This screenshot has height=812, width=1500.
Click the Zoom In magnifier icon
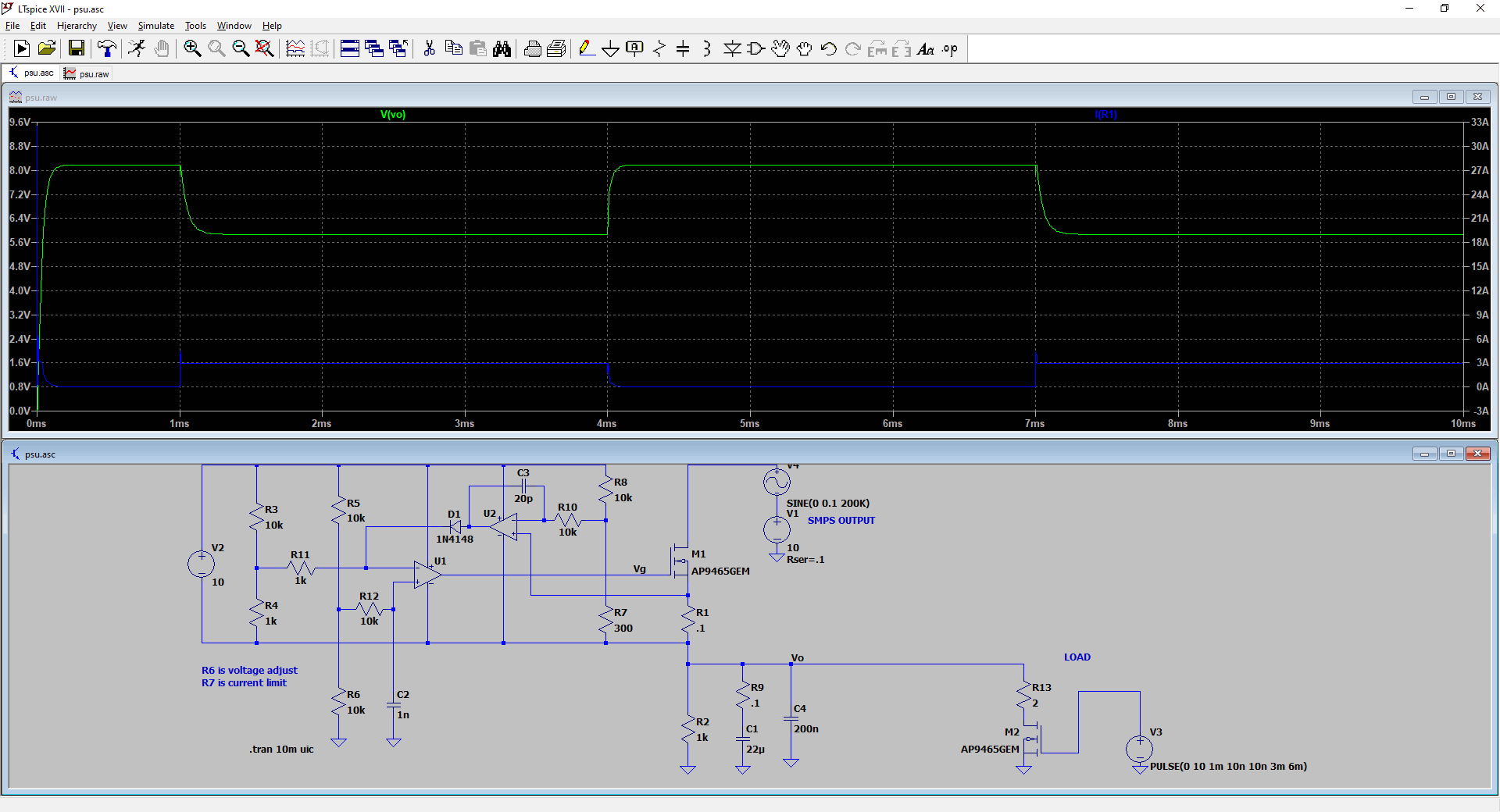tap(192, 48)
